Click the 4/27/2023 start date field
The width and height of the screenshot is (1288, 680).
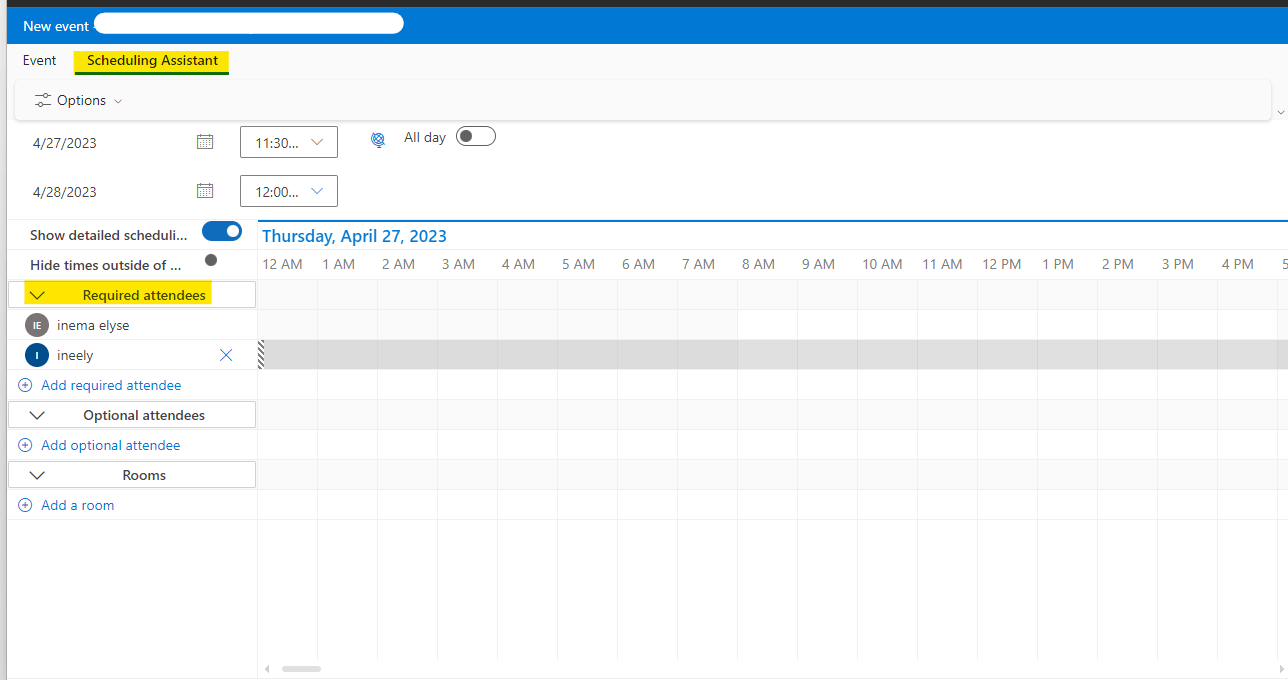(65, 143)
